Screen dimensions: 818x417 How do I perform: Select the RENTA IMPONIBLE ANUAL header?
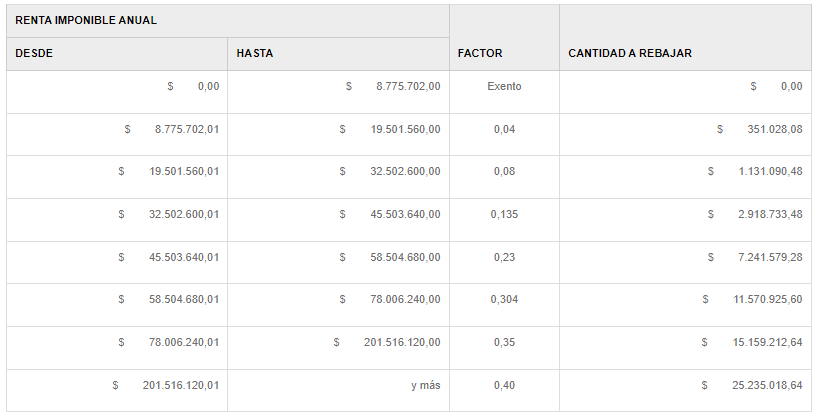[x=227, y=21]
